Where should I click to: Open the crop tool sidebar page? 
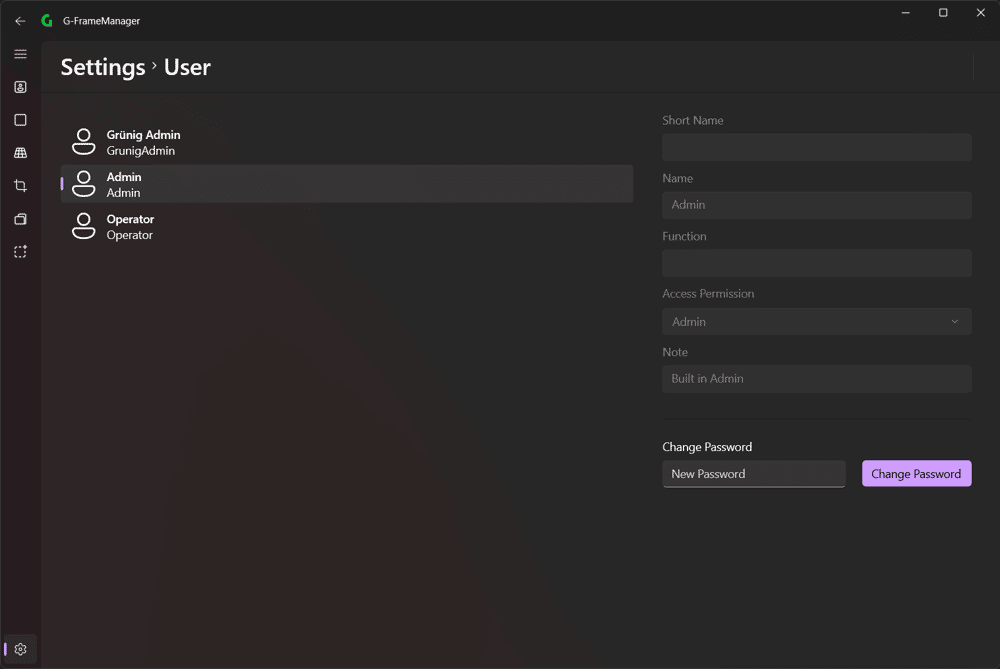20,186
